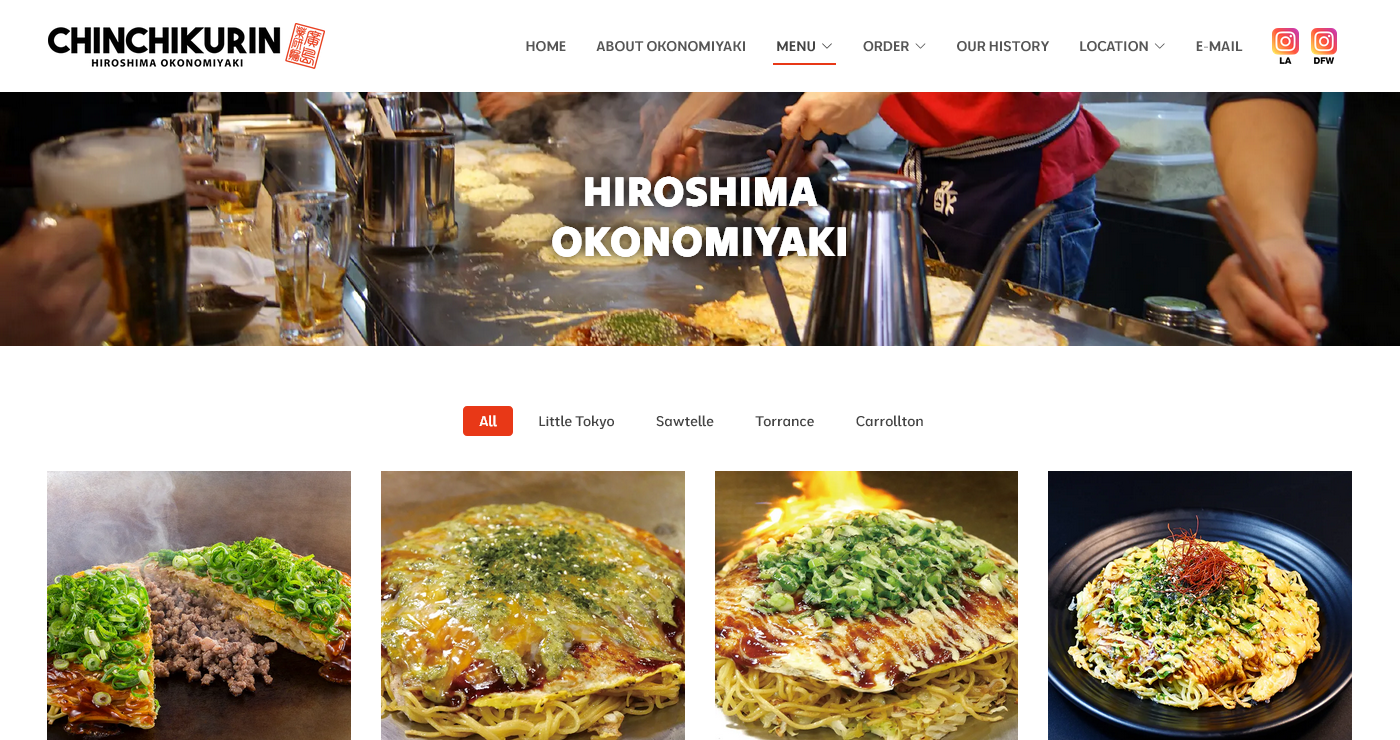Expand the LOCATION dropdown chevron
The height and width of the screenshot is (740, 1400).
(x=1159, y=46)
